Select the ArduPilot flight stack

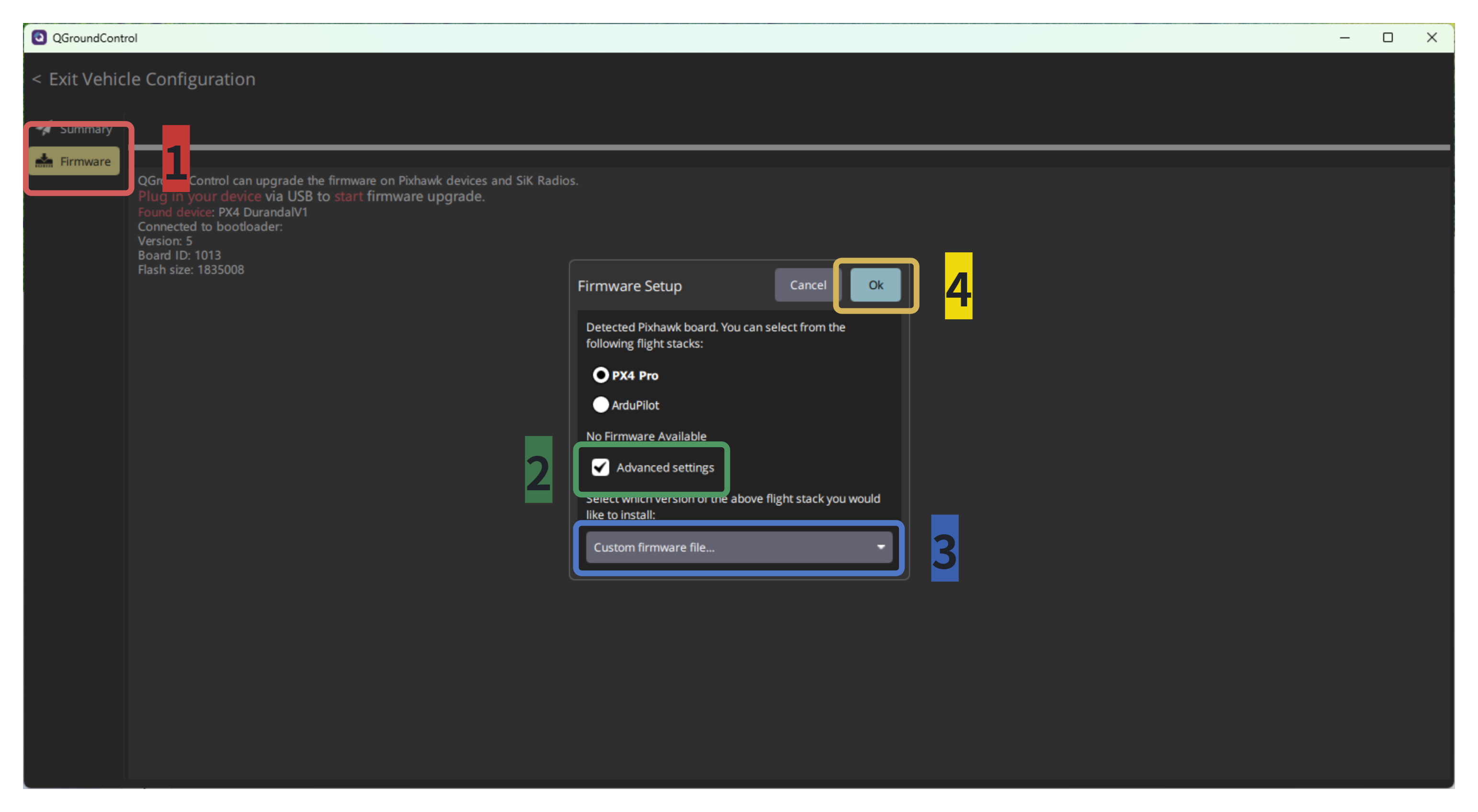coord(601,405)
